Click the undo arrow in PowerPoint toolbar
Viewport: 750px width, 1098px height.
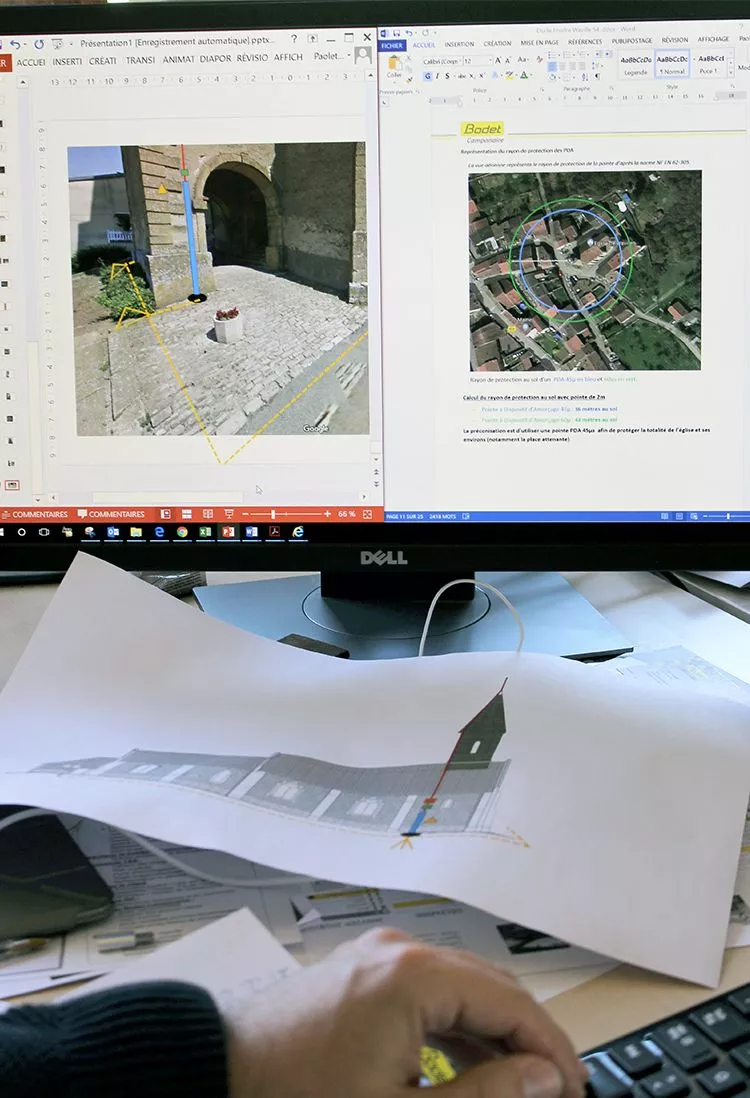click(16, 44)
